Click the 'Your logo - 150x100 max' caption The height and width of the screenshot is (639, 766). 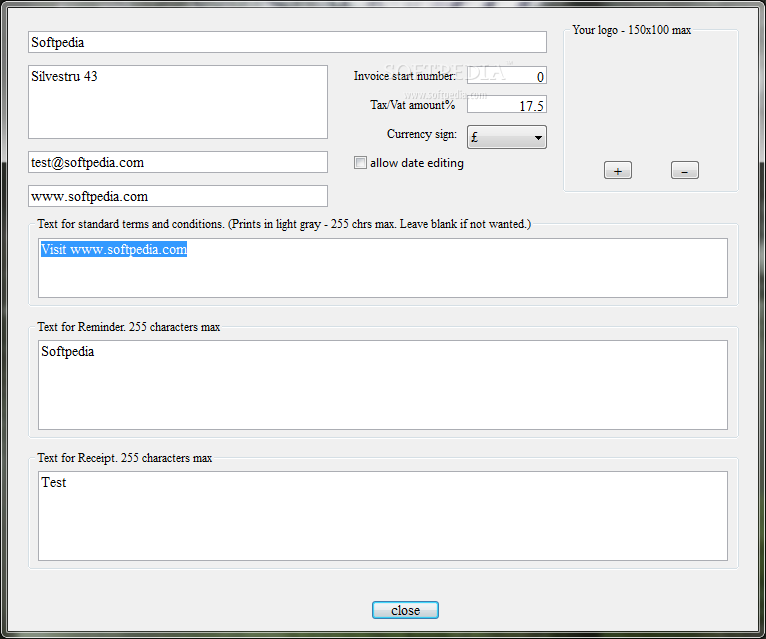click(632, 30)
